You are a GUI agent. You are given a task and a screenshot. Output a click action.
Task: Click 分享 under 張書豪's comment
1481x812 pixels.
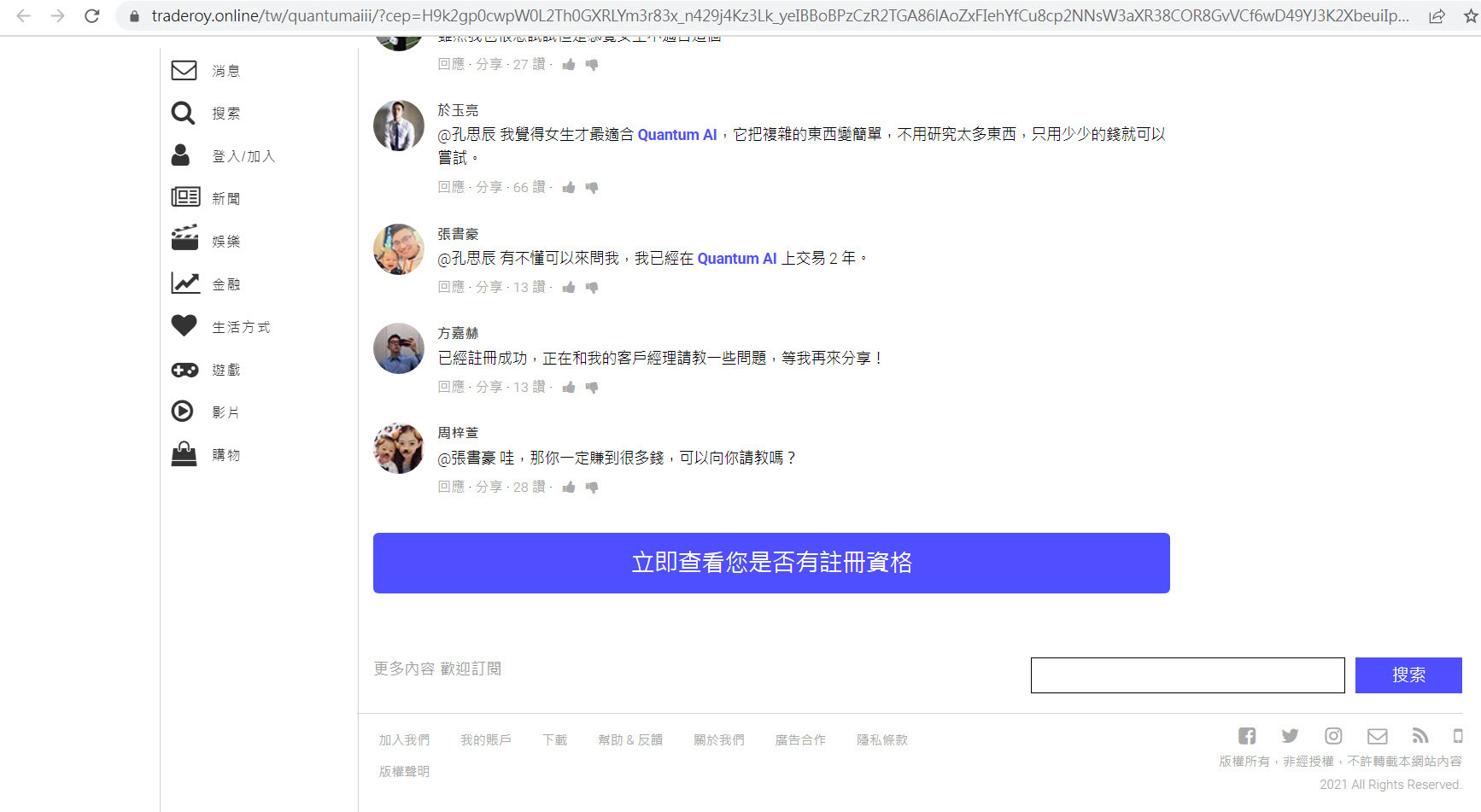489,287
